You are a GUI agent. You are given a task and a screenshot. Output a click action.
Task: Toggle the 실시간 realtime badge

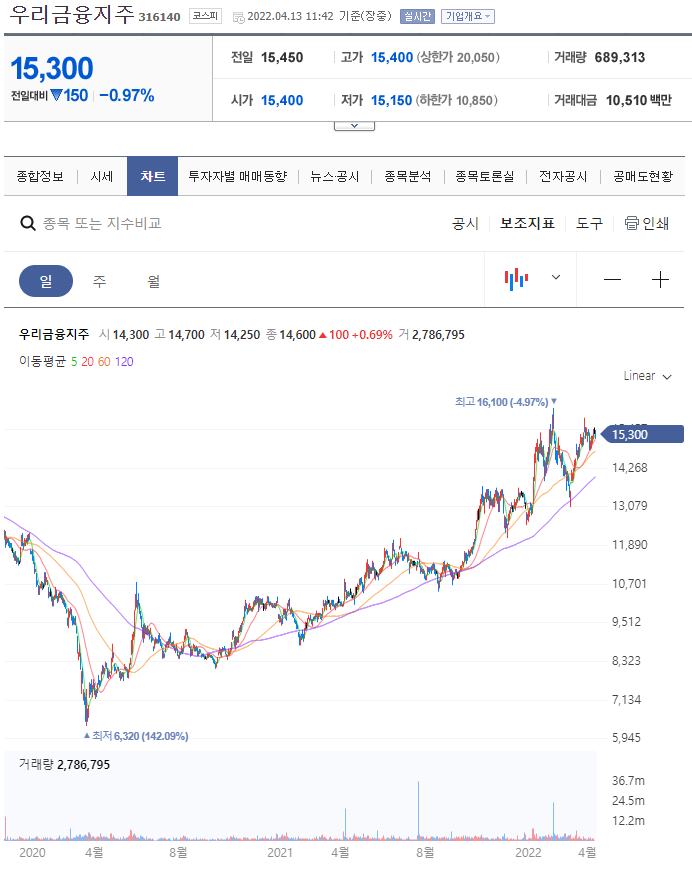pyautogui.click(x=417, y=17)
